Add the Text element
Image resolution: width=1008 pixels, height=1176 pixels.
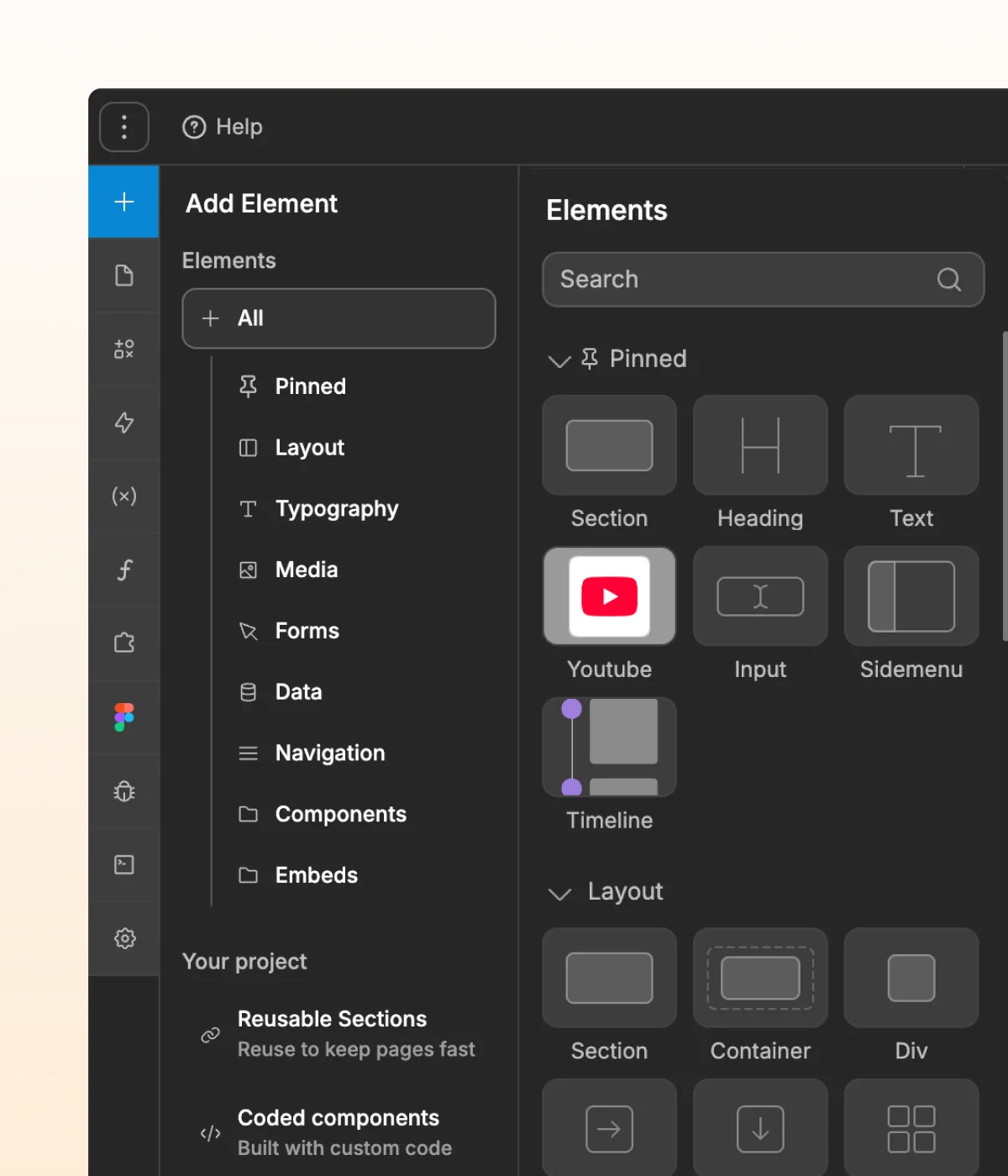[x=911, y=445]
